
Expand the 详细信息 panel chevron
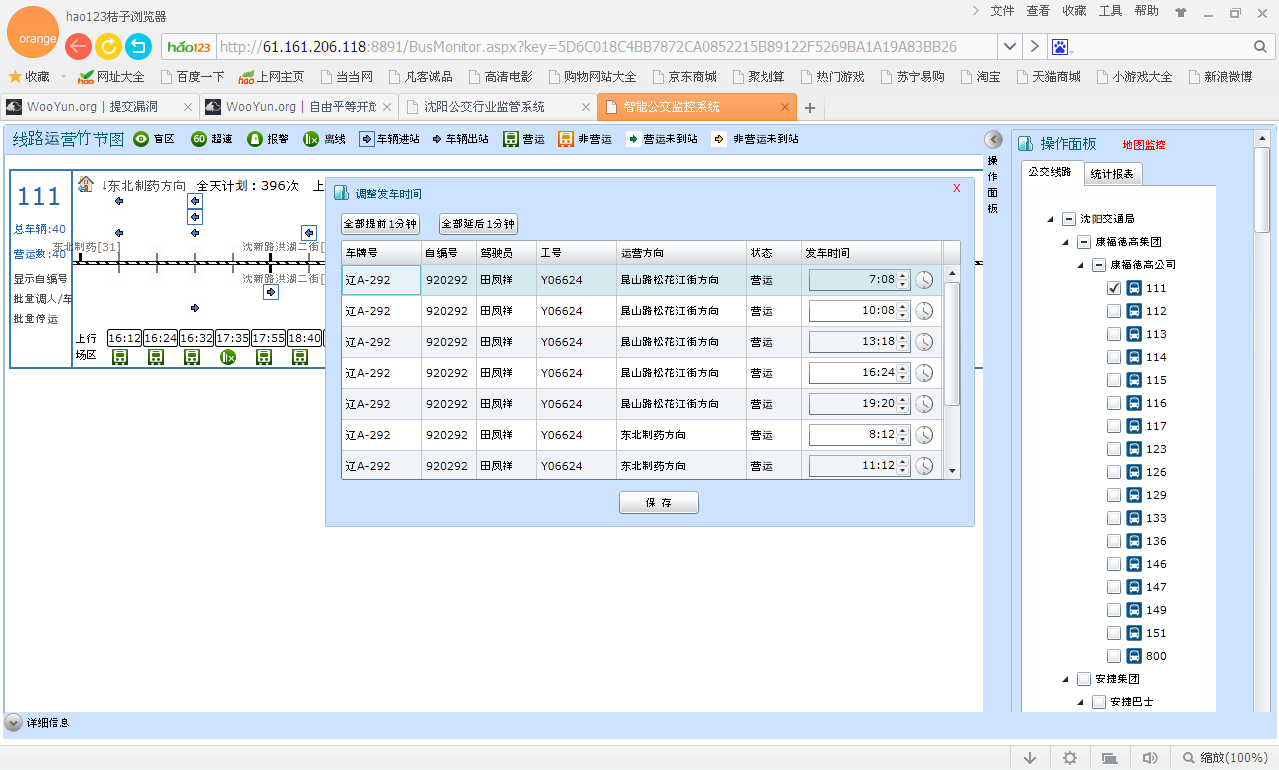point(14,722)
